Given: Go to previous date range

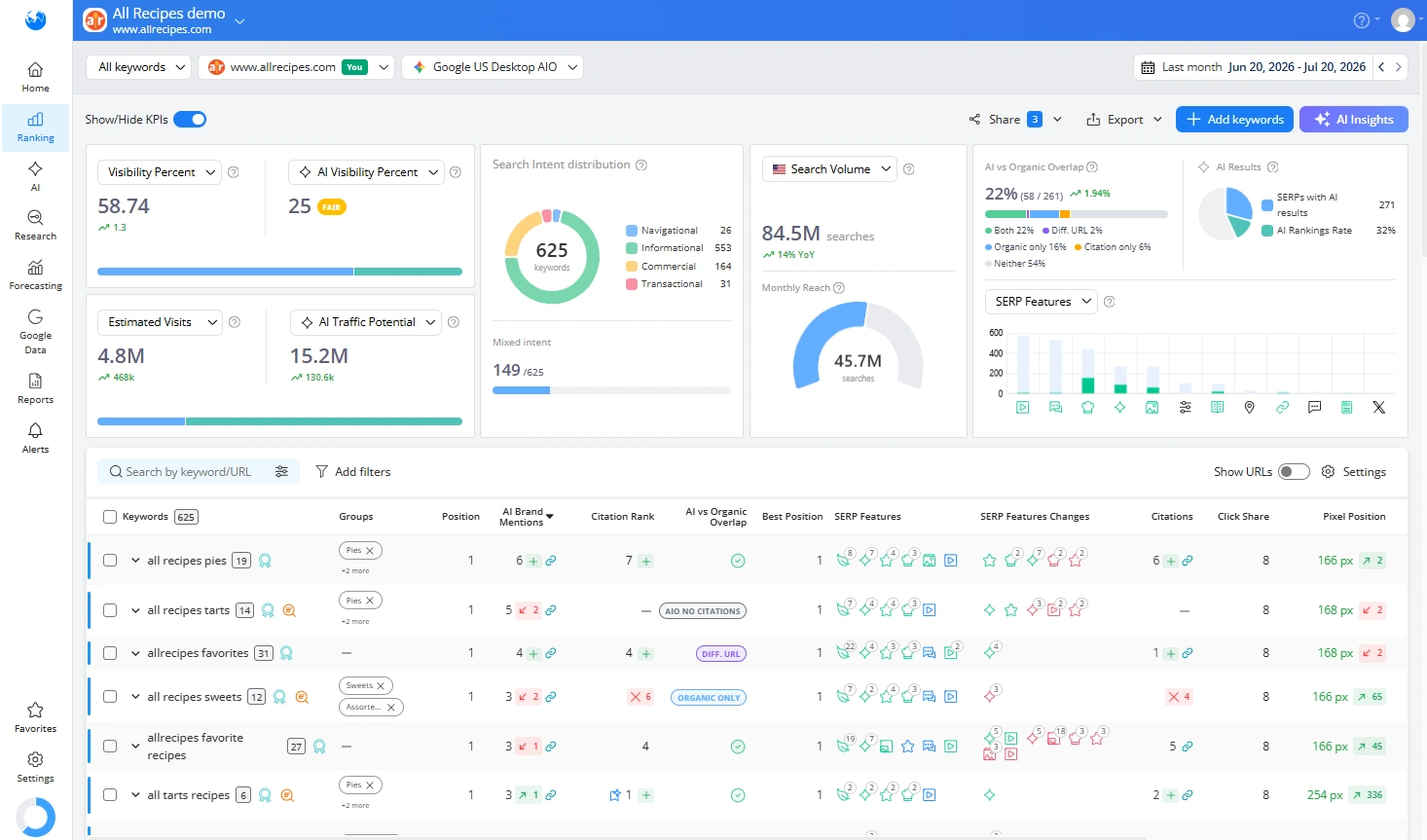Looking at the screenshot, I should (1381, 67).
